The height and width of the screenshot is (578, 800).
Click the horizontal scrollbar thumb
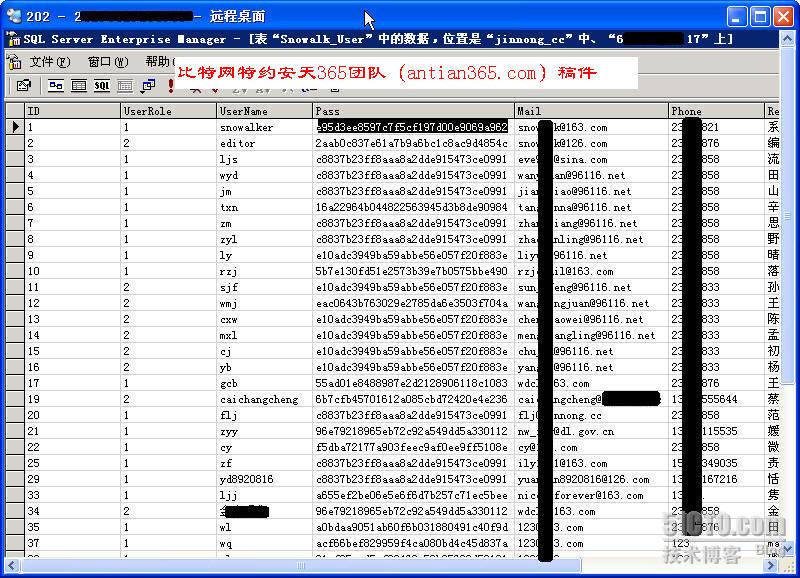[301, 565]
